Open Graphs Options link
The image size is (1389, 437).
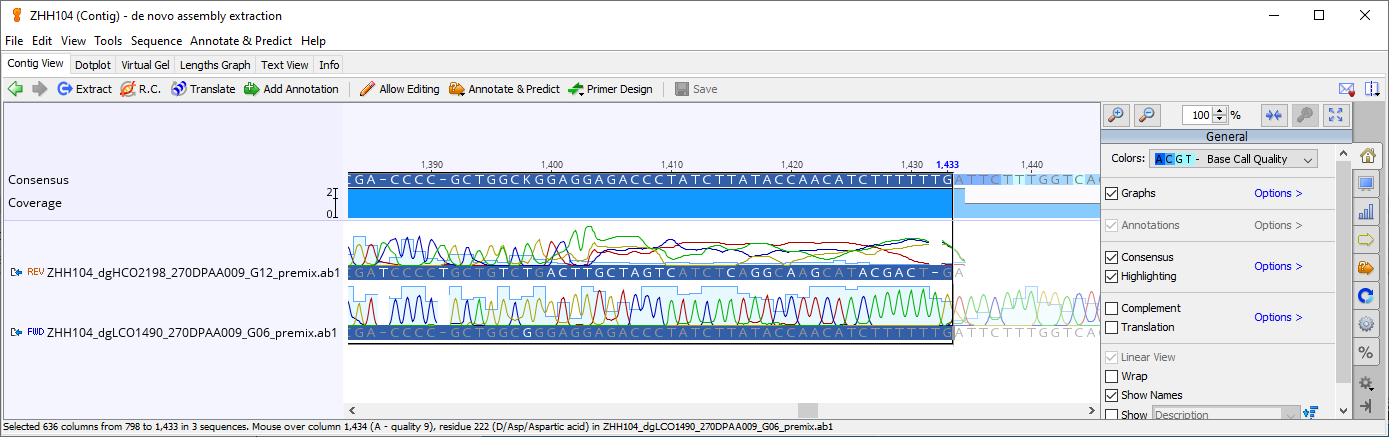(x=1278, y=193)
